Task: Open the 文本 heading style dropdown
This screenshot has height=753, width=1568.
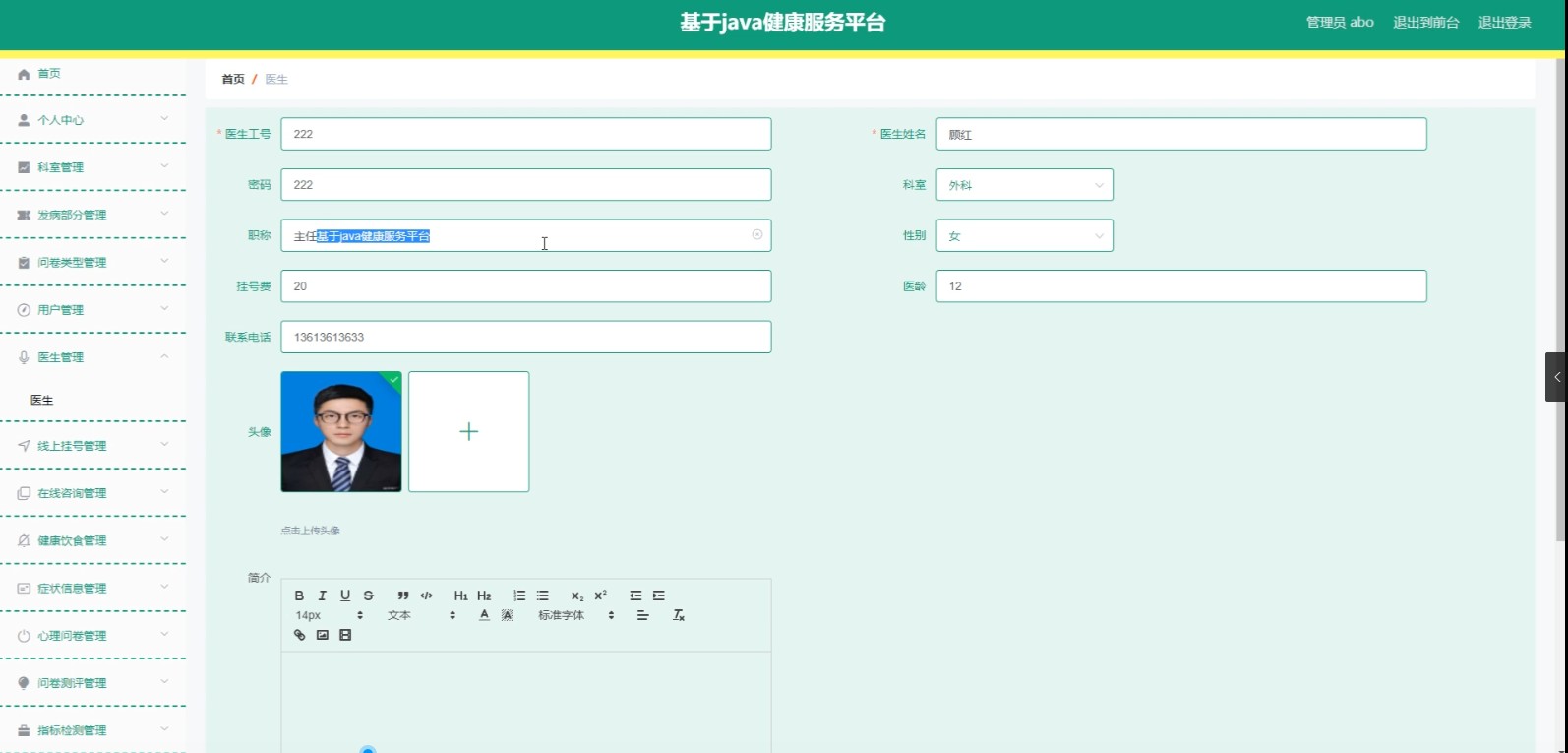Action: tap(422, 615)
